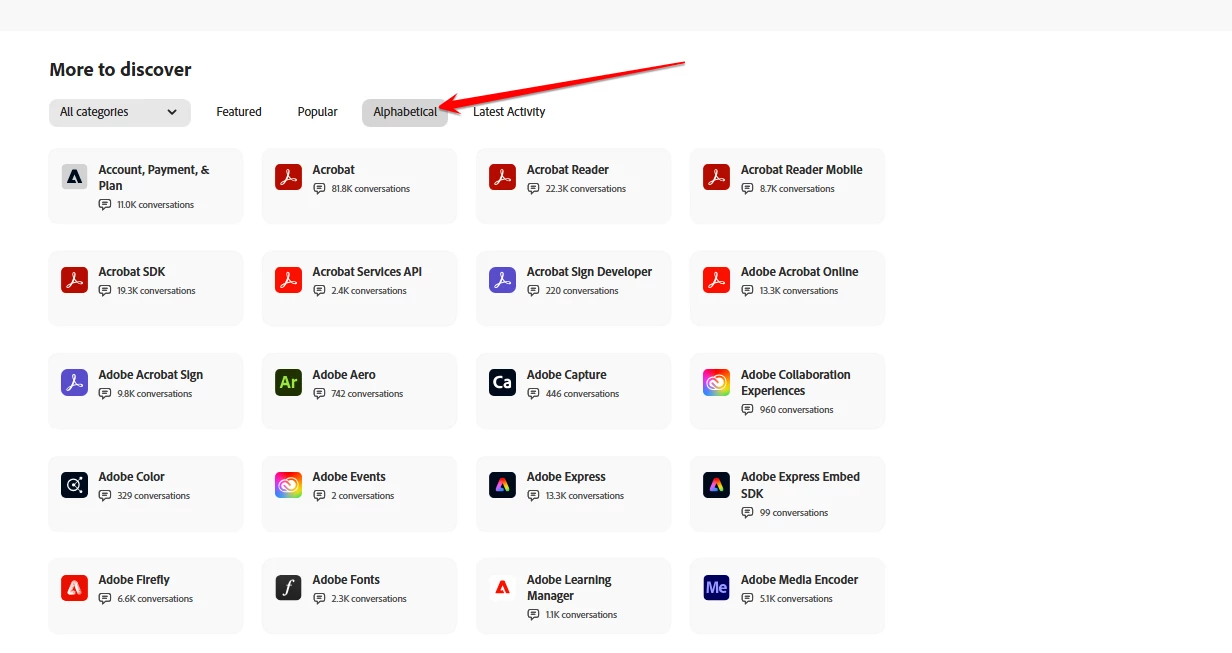Image resolution: width=1232 pixels, height=653 pixels.
Task: Open the Acrobat Sign Developer title link
Action: coord(589,272)
